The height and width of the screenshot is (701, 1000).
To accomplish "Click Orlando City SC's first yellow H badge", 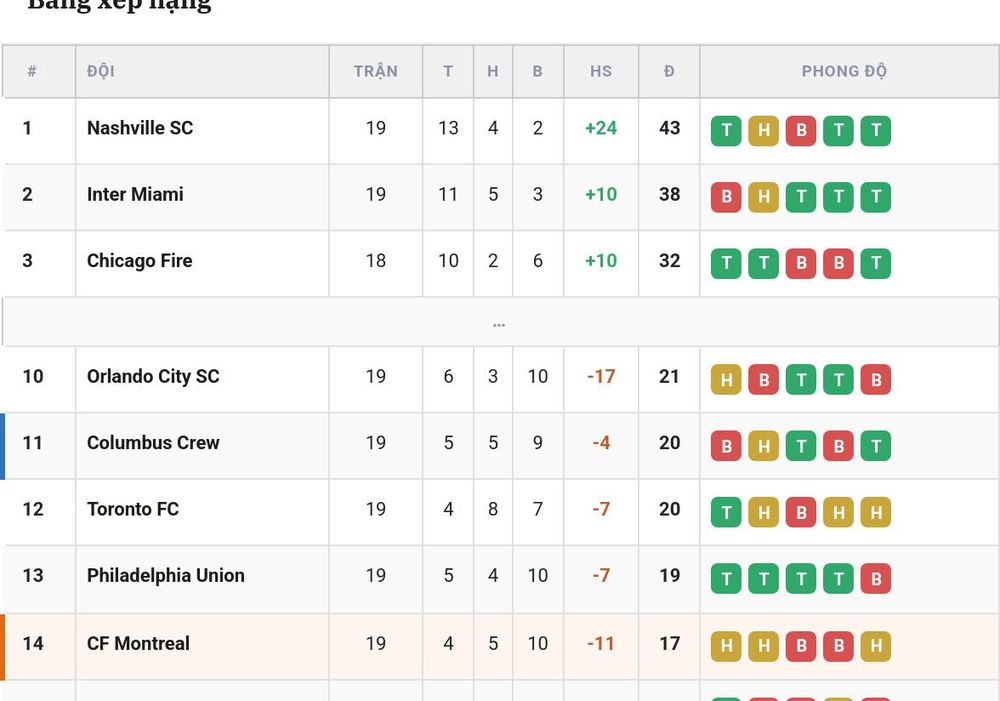I will coord(726,380).
